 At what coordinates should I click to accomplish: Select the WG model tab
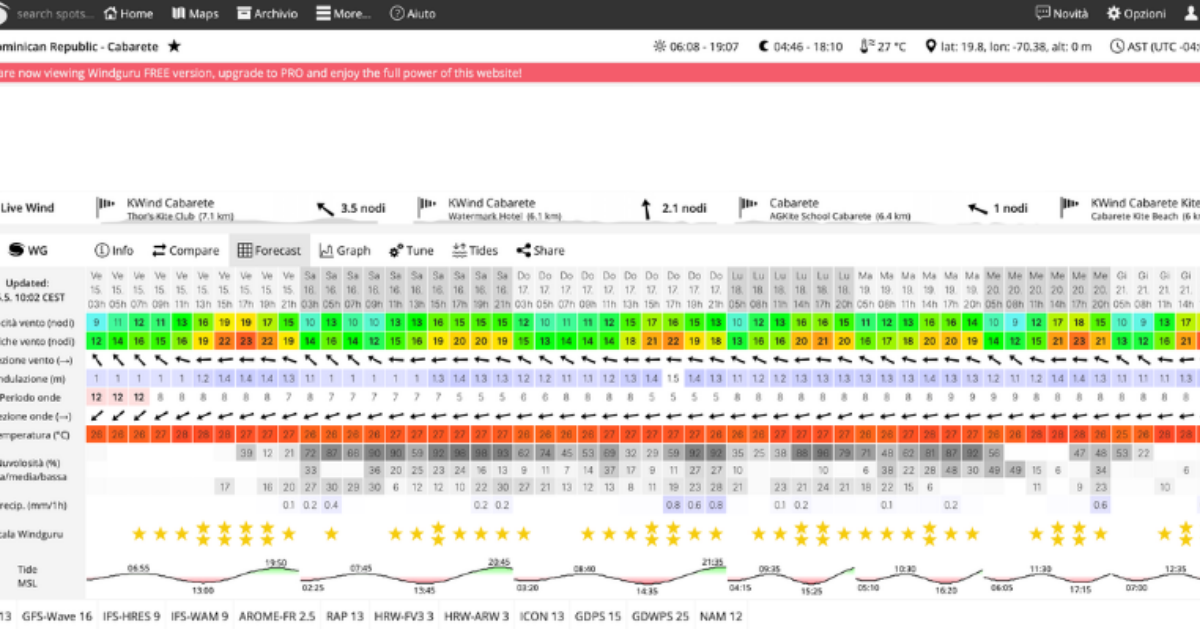point(28,250)
